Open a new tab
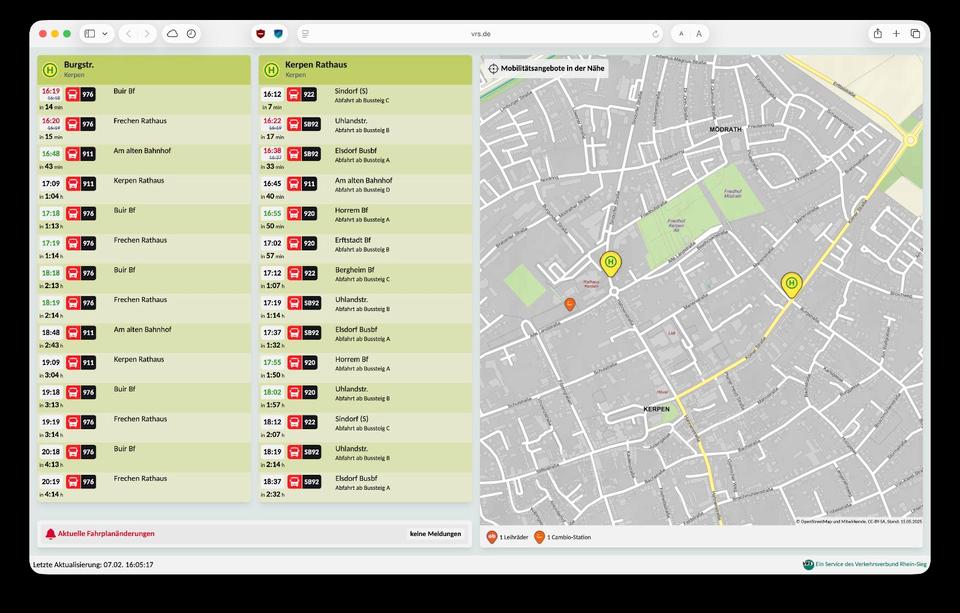 click(x=896, y=34)
